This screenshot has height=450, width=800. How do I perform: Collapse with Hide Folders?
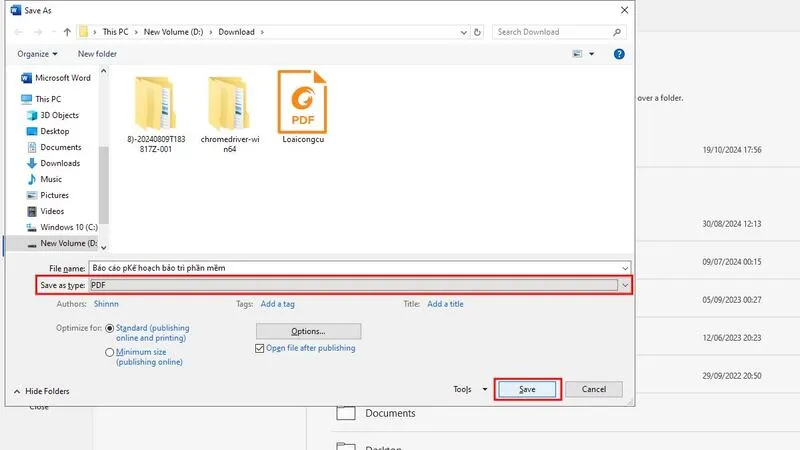(x=41, y=391)
